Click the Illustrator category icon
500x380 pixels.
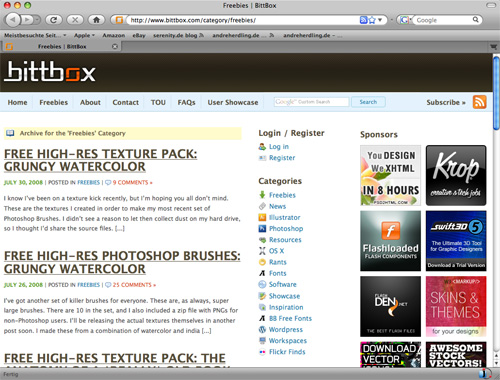point(262,217)
